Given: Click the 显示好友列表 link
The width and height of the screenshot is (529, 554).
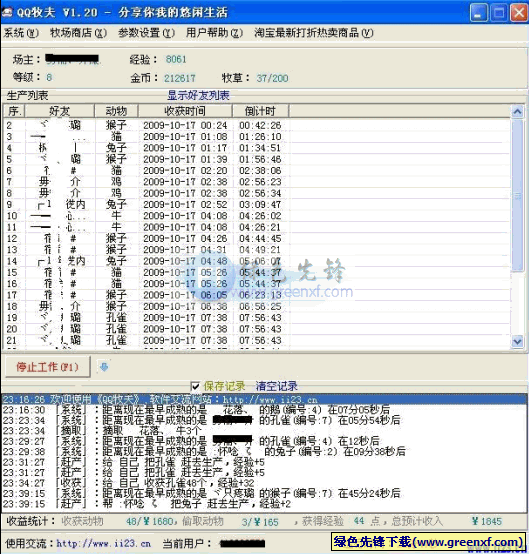Looking at the screenshot, I should coord(198,95).
